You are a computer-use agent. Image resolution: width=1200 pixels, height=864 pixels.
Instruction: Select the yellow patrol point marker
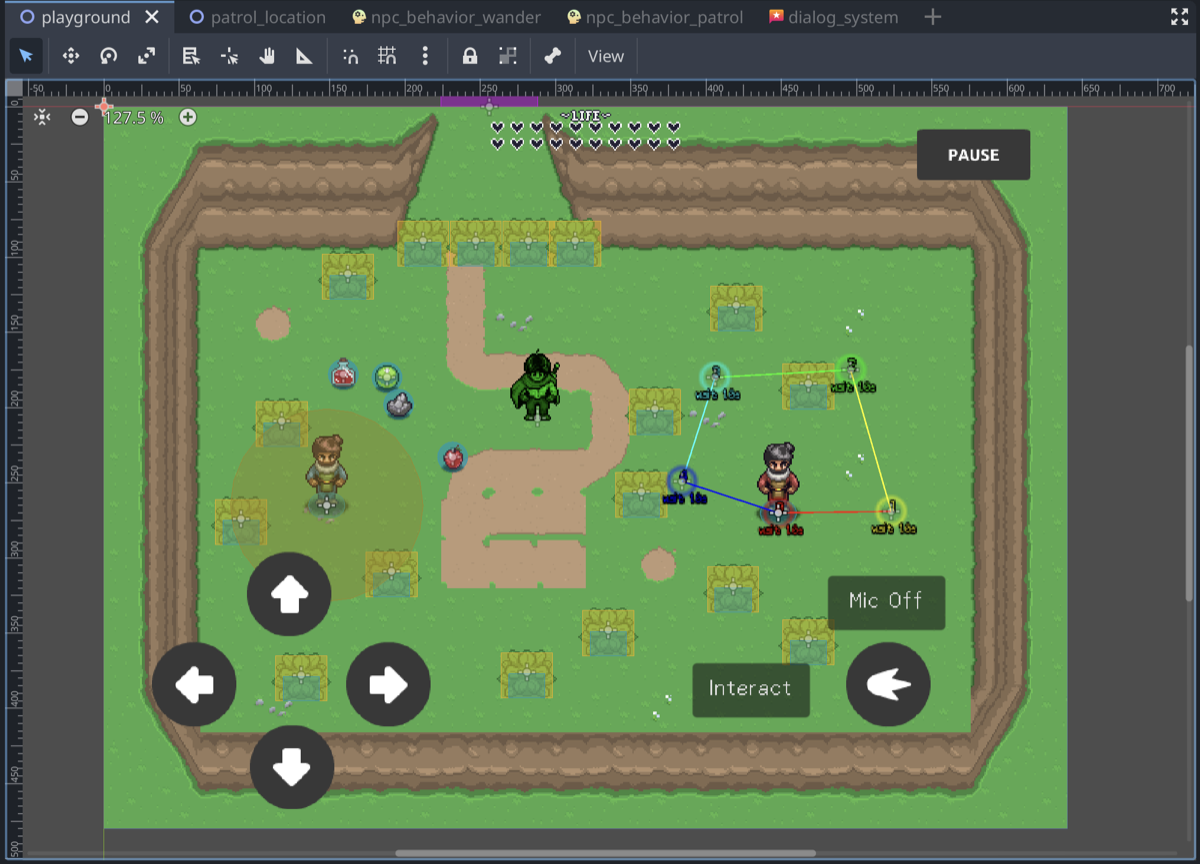pos(890,511)
